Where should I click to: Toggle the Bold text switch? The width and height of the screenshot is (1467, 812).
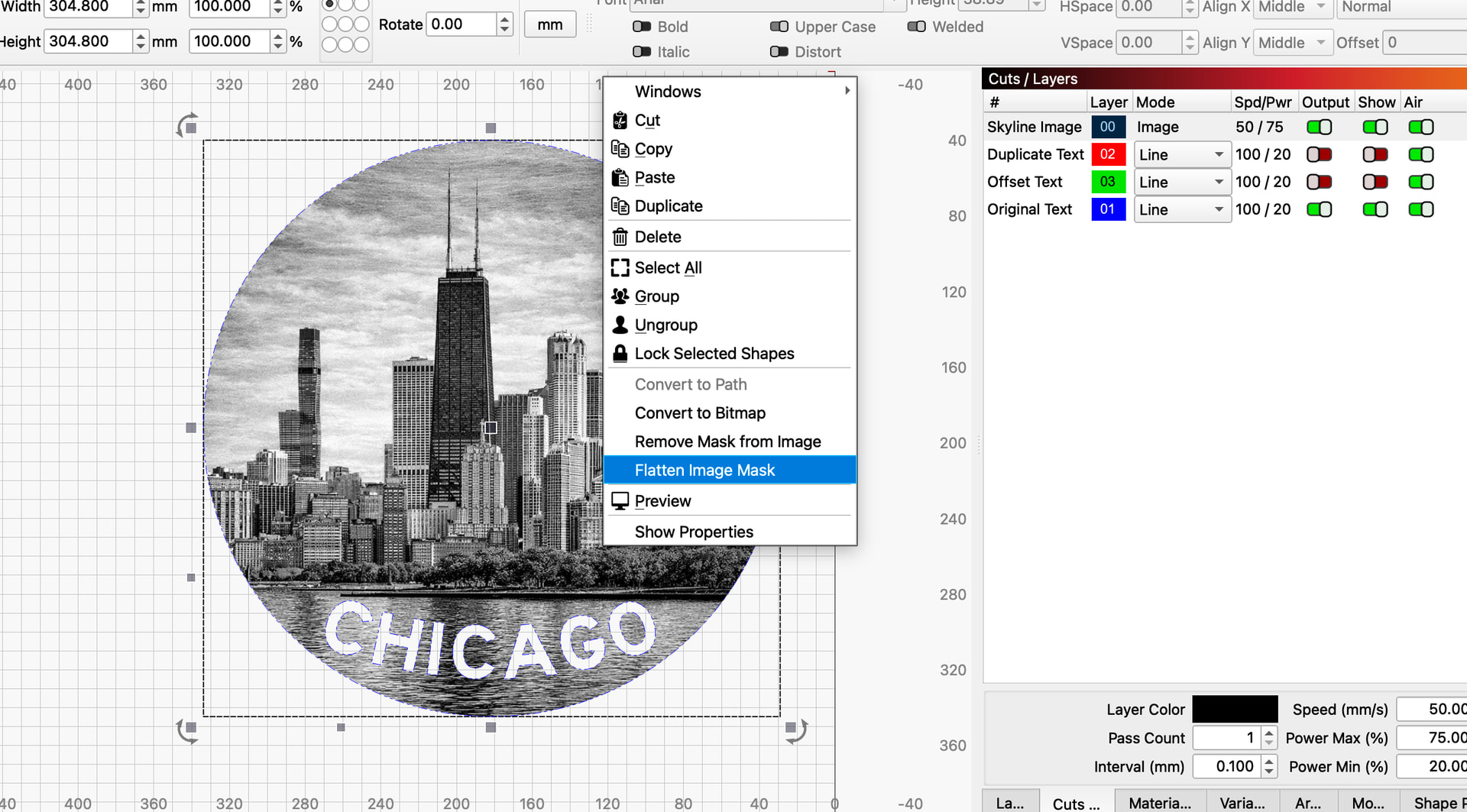coord(642,27)
